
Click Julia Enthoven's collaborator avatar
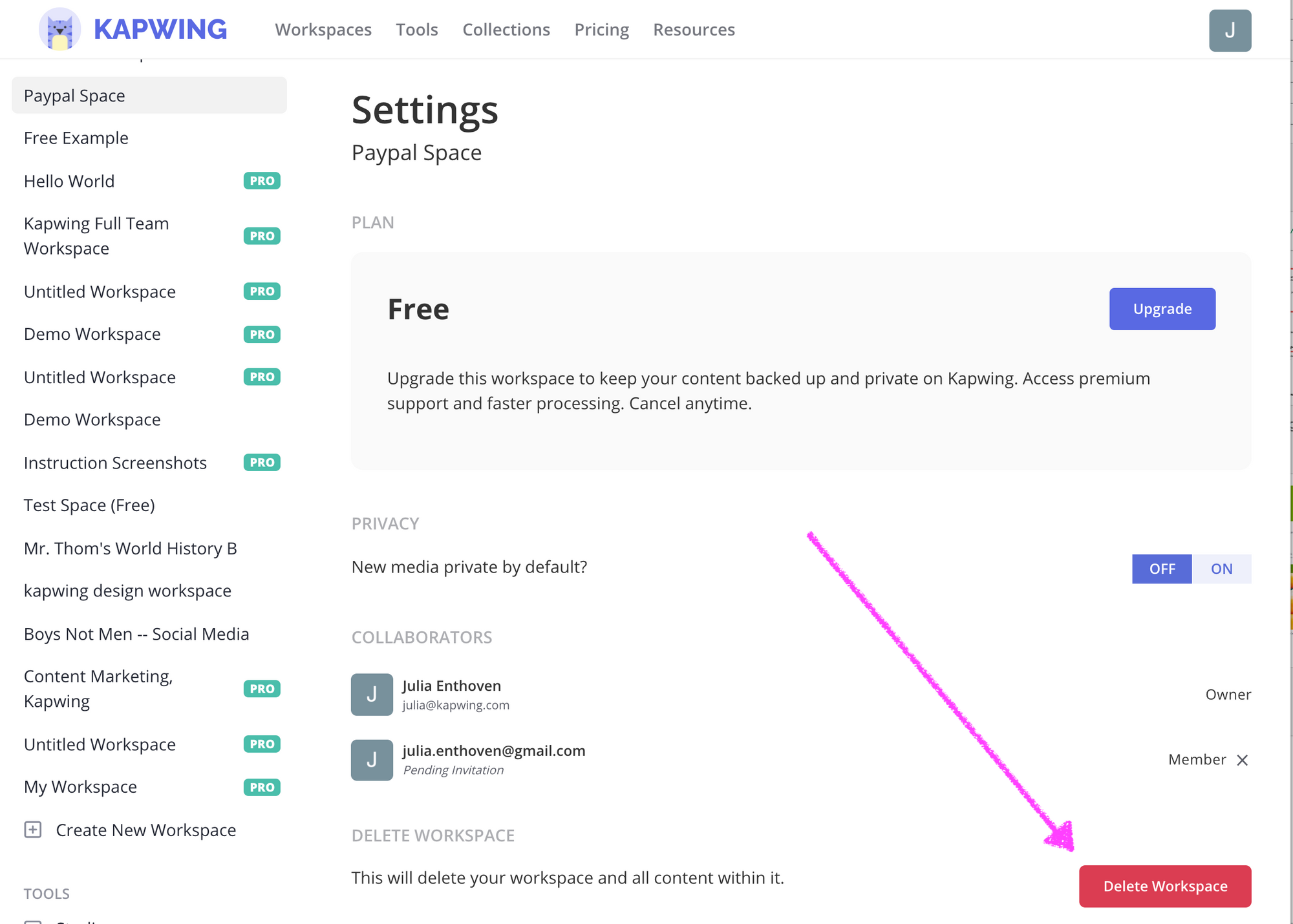click(x=372, y=695)
